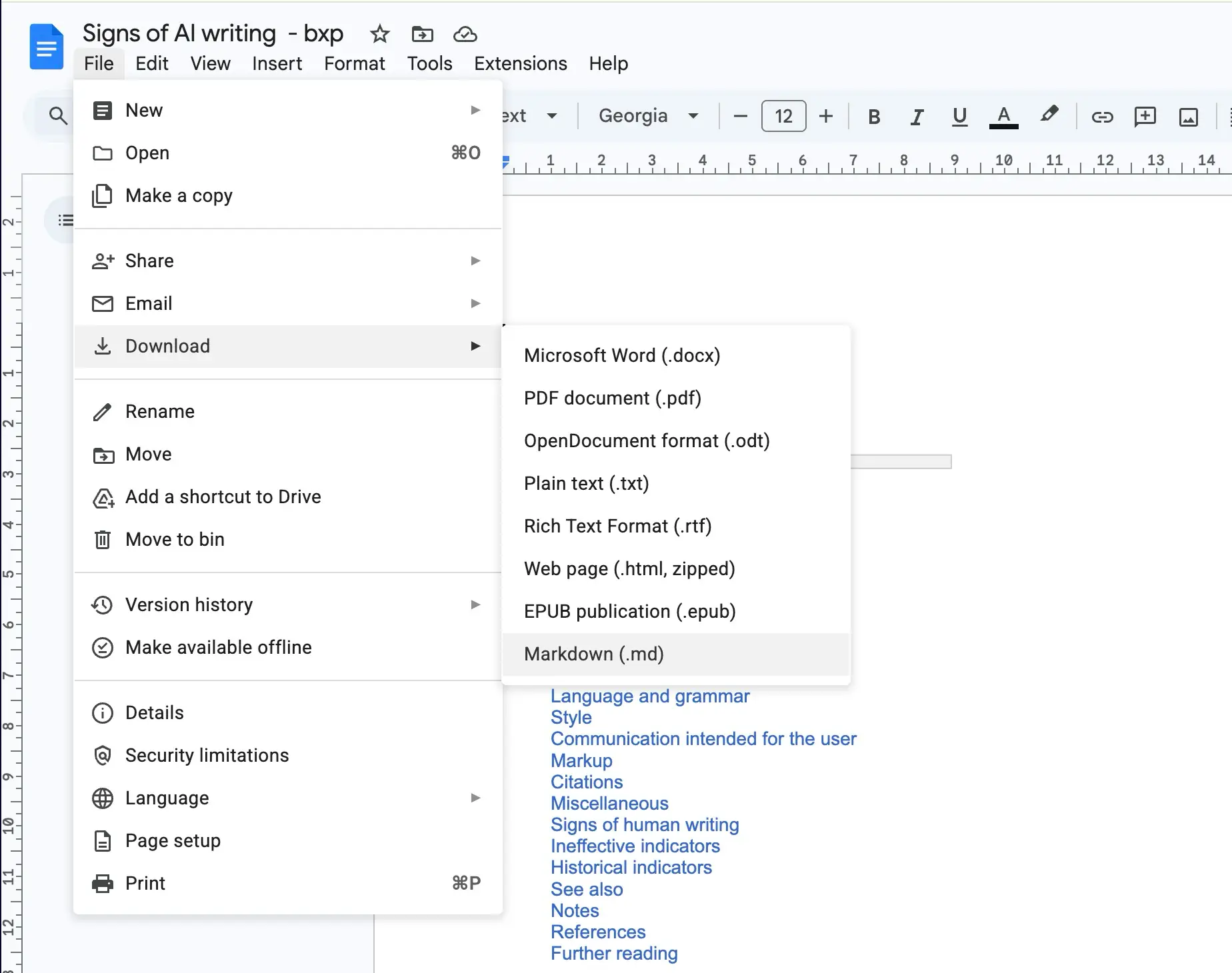The image size is (1232, 973).
Task: Open the text highlight color picker
Action: (1049, 117)
